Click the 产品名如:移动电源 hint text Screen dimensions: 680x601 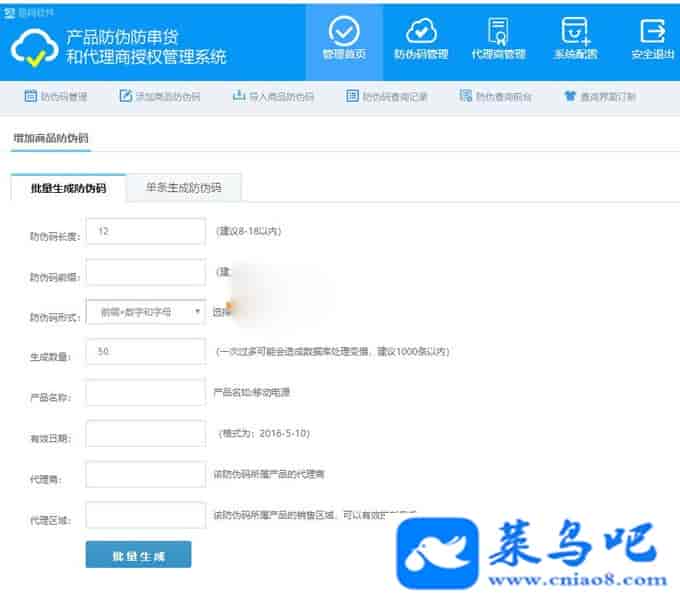pyautogui.click(x=252, y=392)
